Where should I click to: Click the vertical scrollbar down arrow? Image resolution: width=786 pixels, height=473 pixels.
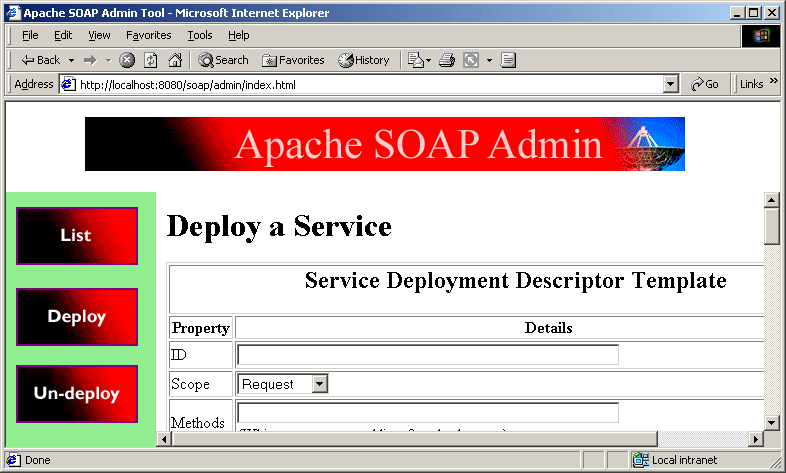click(x=771, y=422)
